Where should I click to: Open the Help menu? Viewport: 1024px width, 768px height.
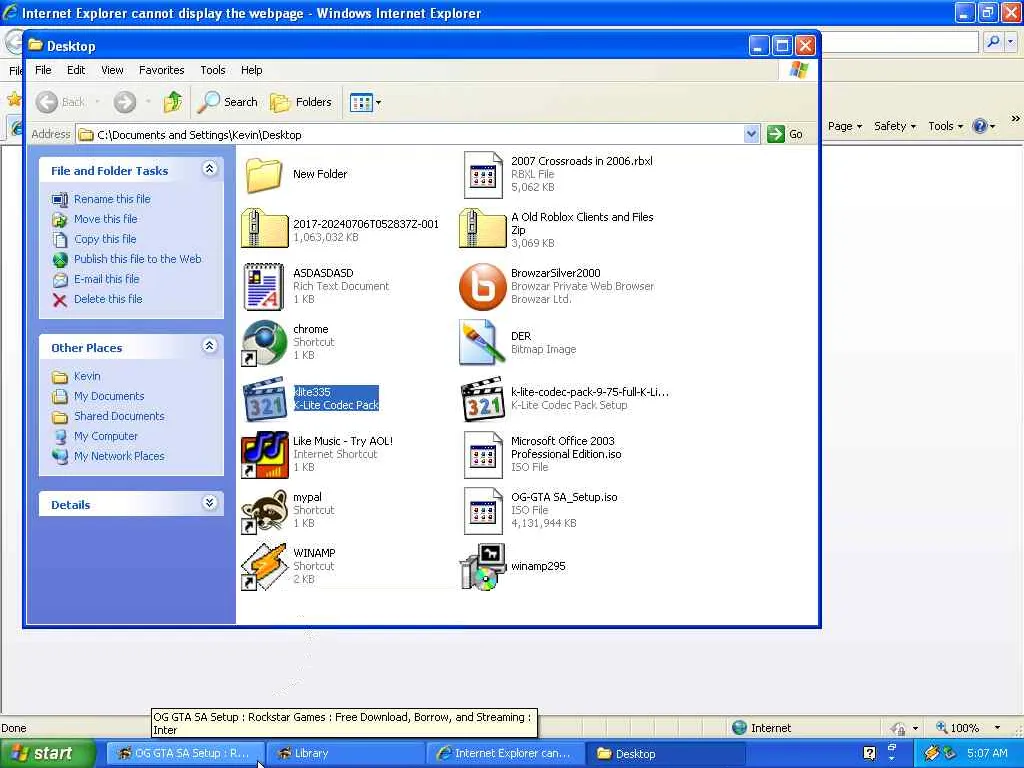pyautogui.click(x=251, y=70)
